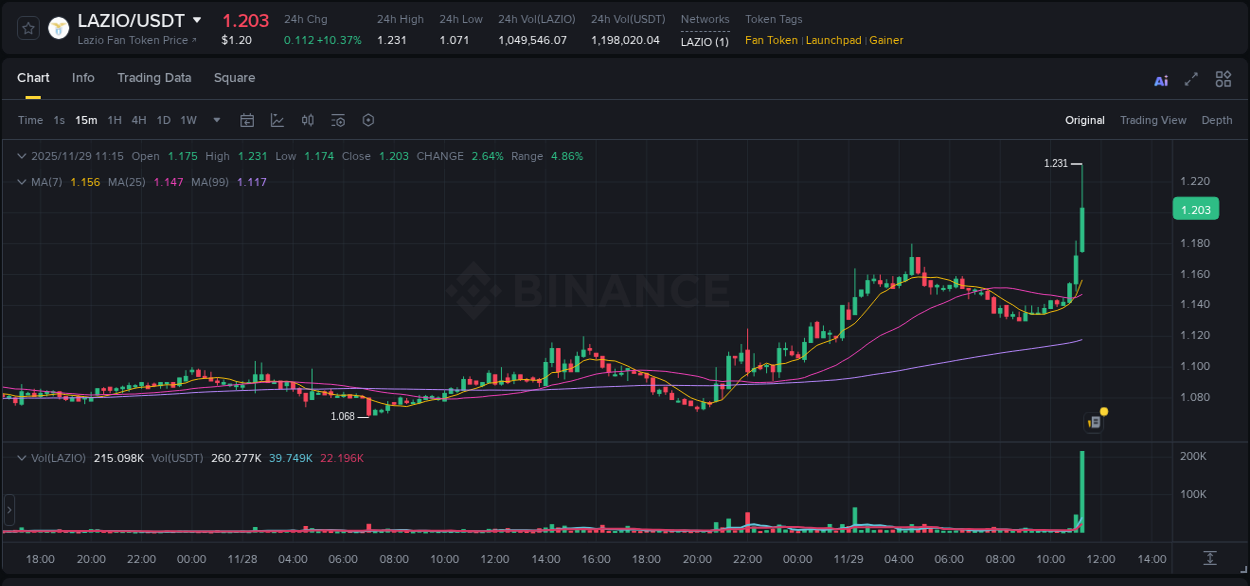1250x586 pixels.
Task: Open the Info tab
Action: point(83,78)
